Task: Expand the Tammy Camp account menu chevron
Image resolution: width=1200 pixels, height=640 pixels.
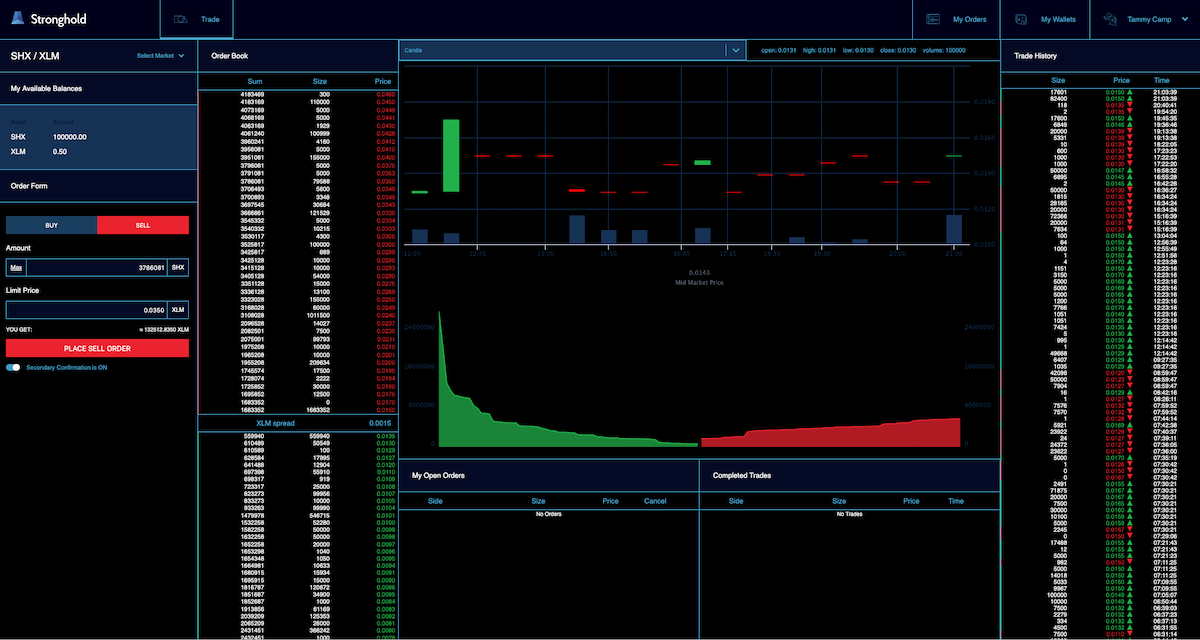Action: pos(1184,19)
